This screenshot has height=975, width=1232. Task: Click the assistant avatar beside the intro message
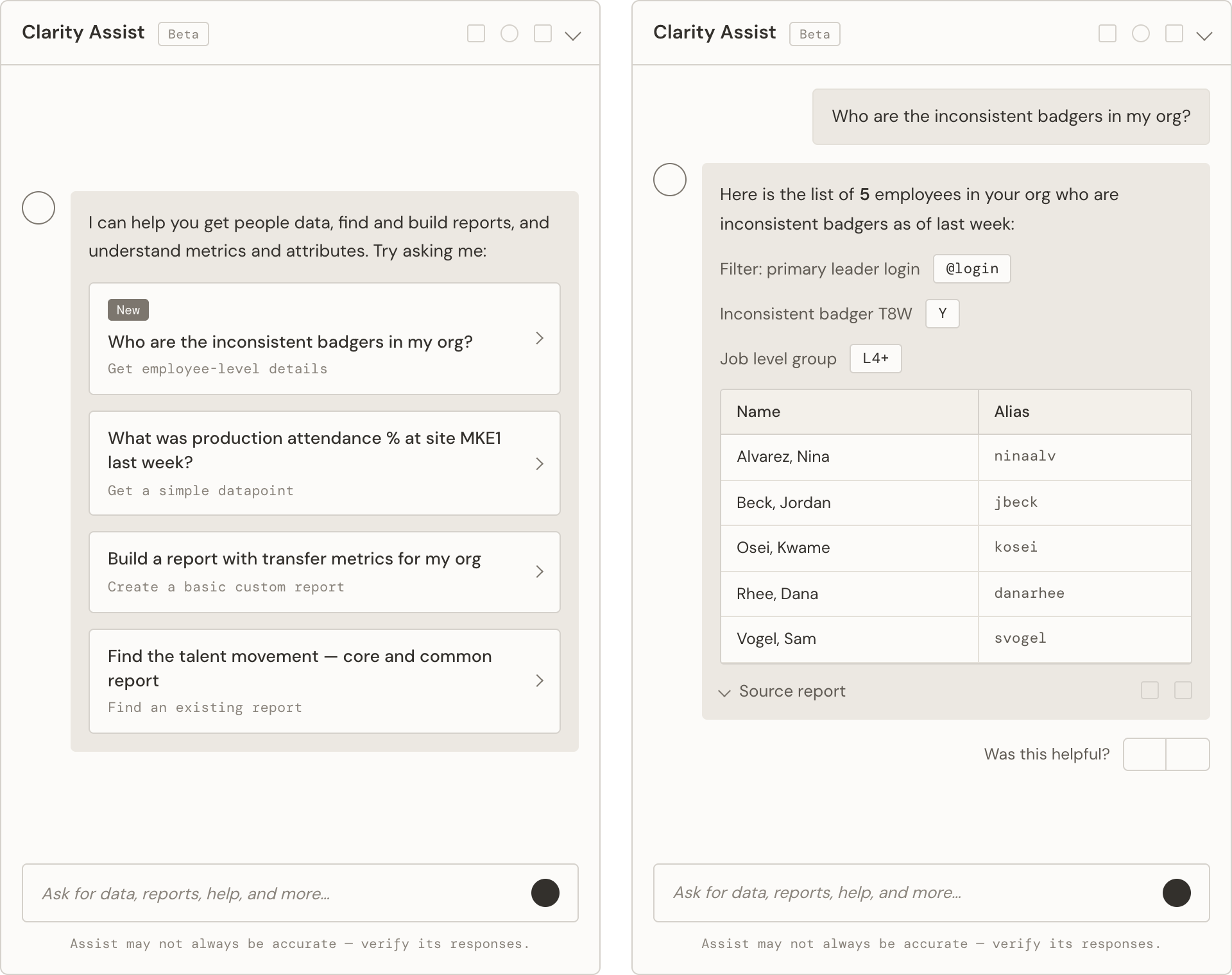pyautogui.click(x=38, y=208)
